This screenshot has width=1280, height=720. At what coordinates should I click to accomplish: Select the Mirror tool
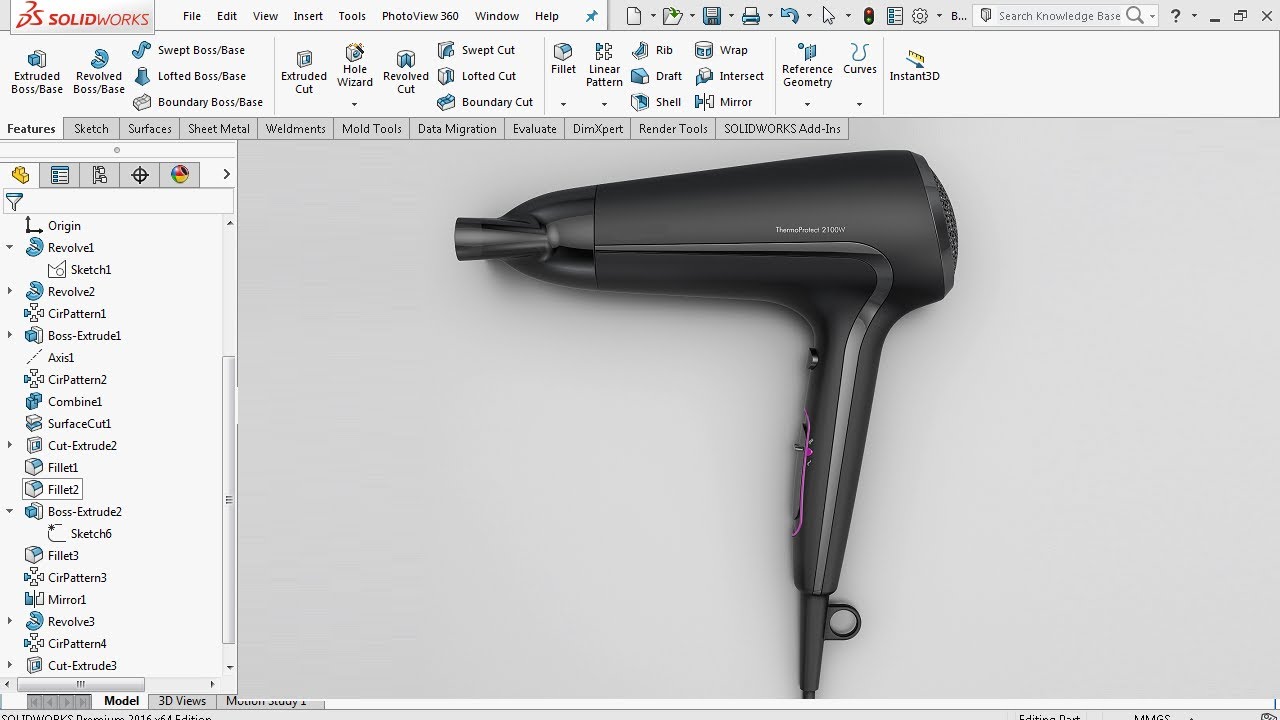coord(724,102)
